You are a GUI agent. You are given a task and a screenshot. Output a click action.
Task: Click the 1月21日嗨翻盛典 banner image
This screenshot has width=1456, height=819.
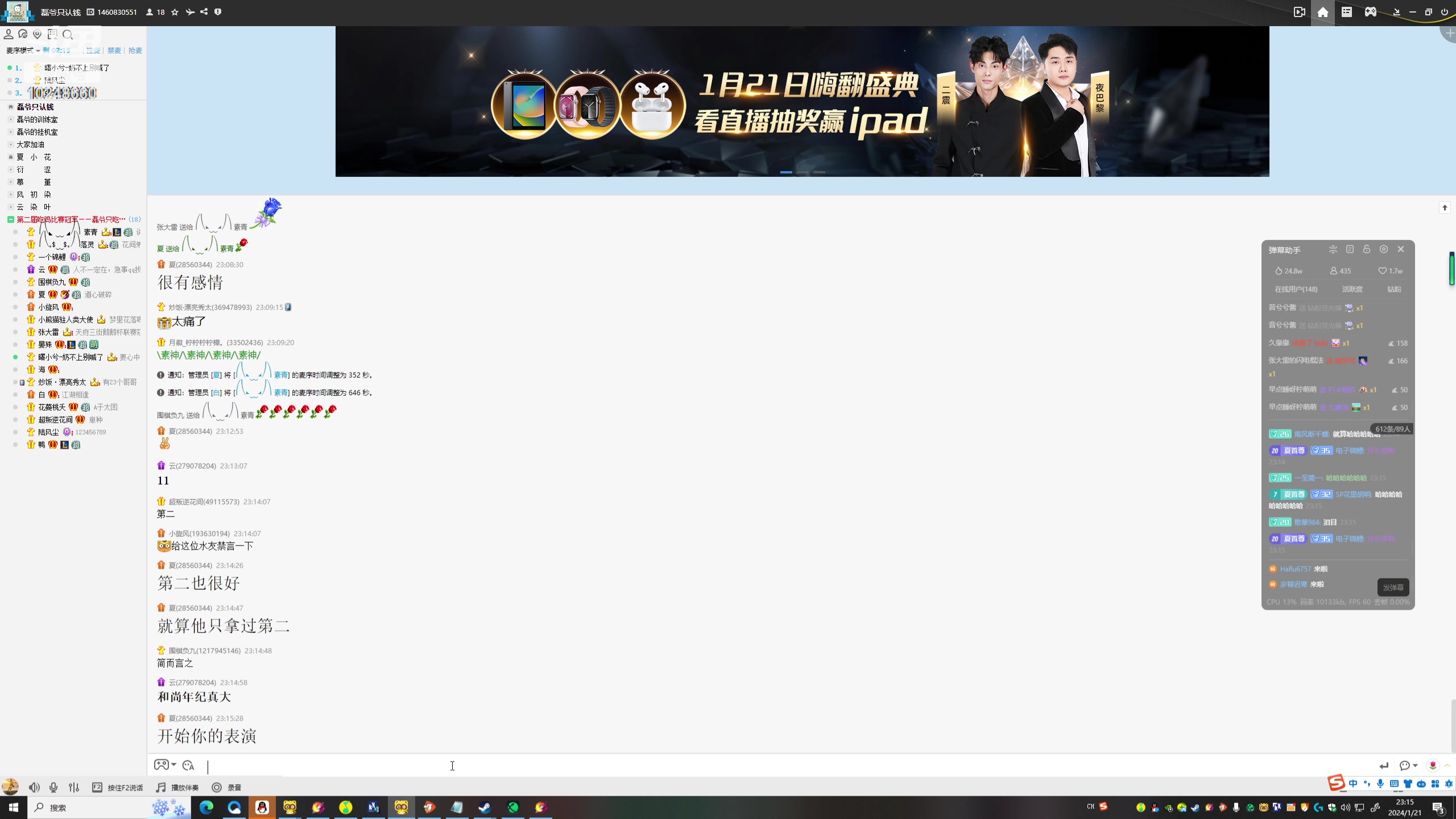802,101
